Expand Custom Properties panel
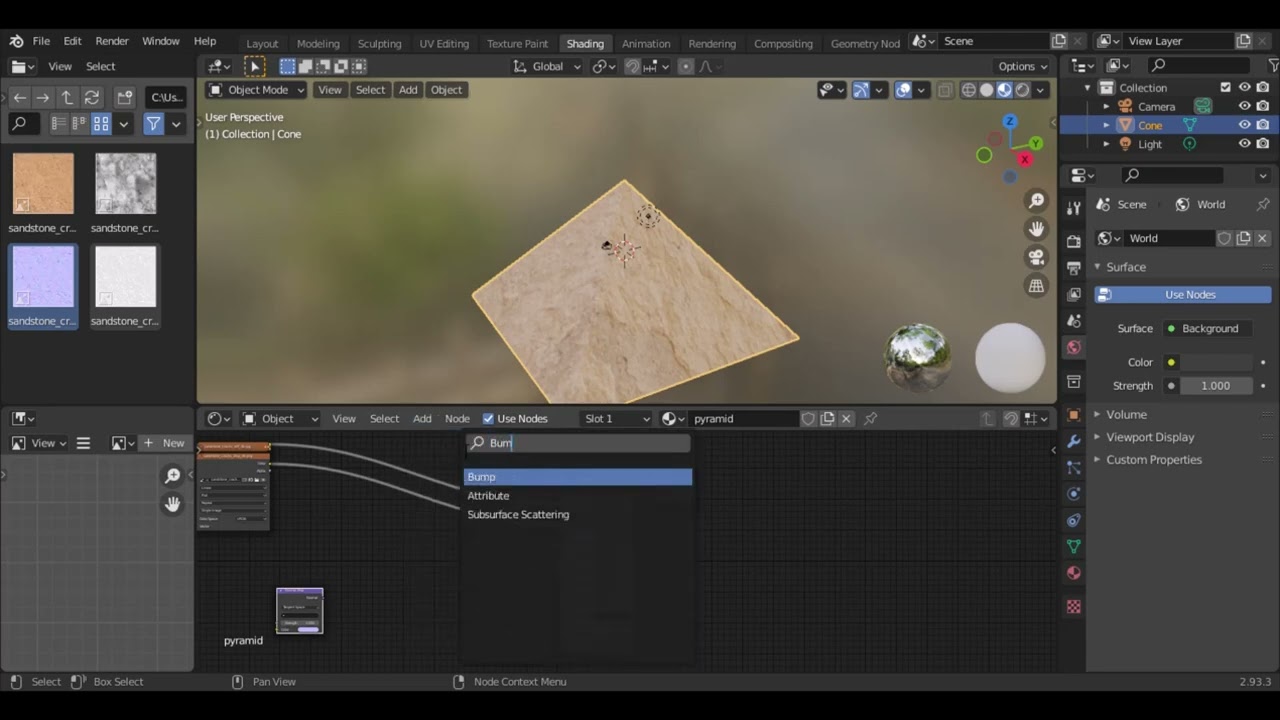Screen dimensions: 1280x720 (x=1153, y=460)
